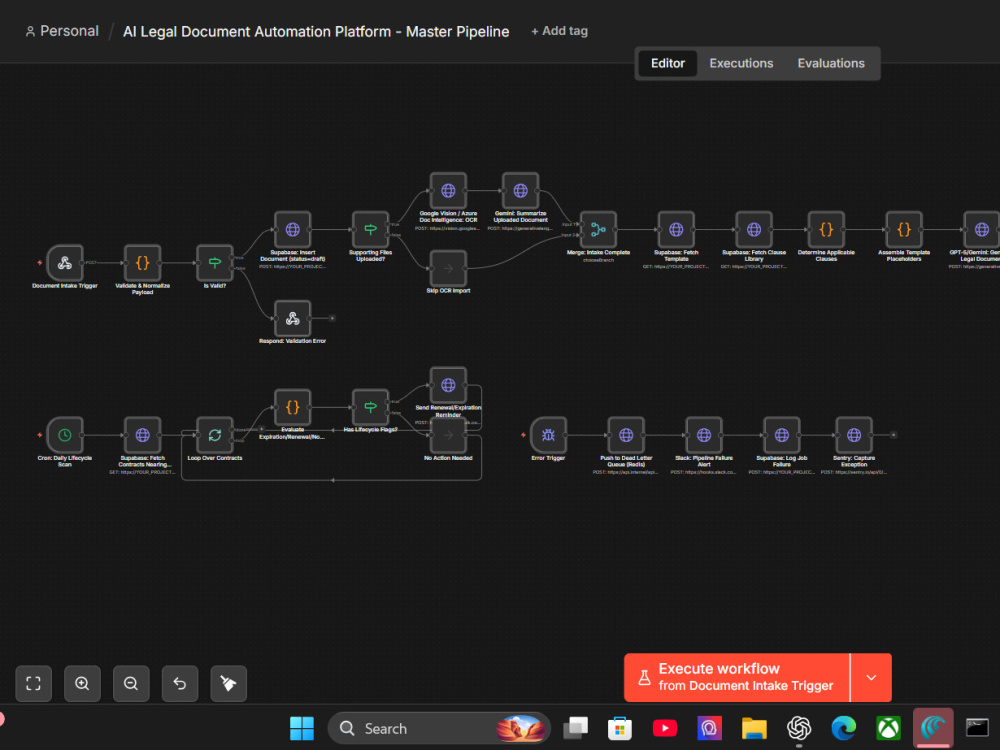Open the terminal app on taskbar

977,728
